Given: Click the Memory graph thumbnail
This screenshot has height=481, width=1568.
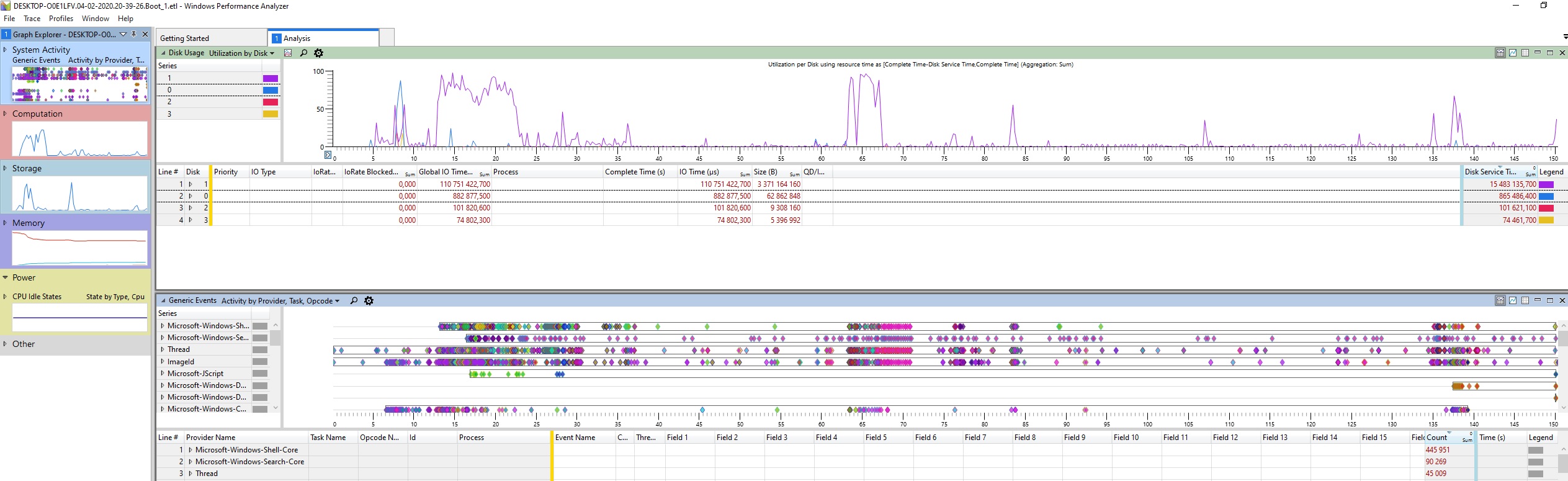Looking at the screenshot, I should click(79, 248).
